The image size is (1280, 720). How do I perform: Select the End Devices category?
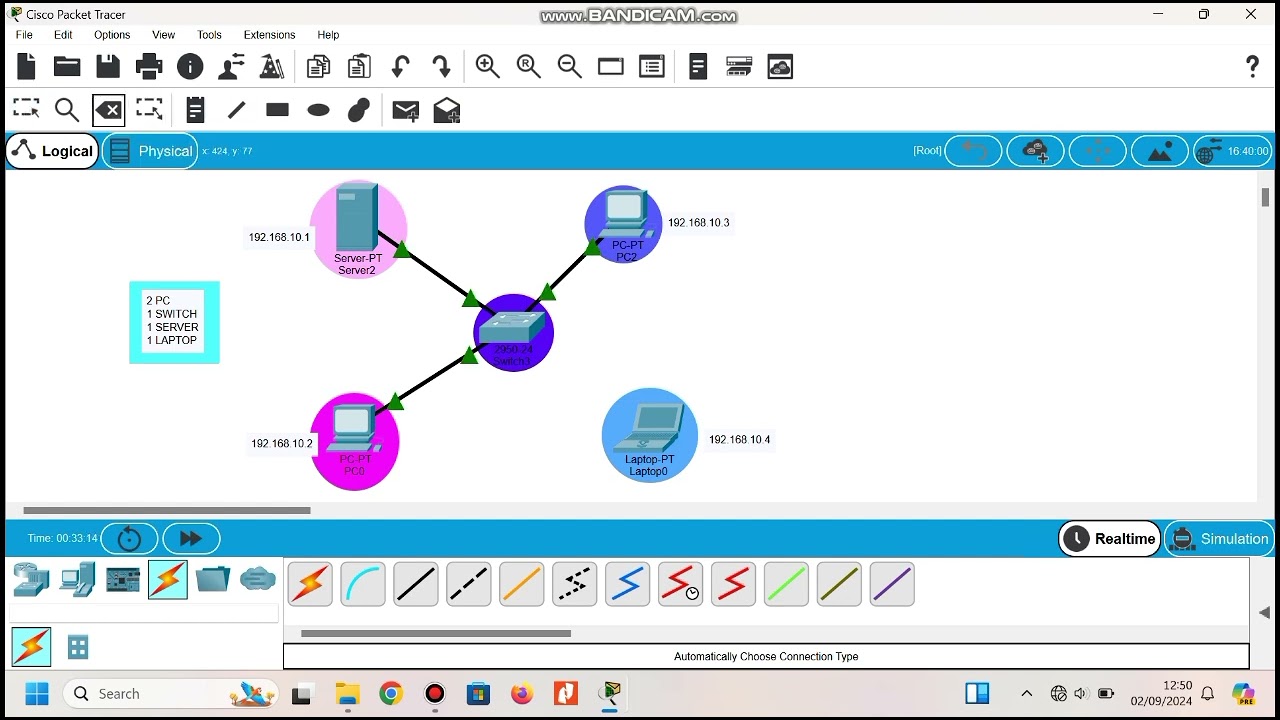pyautogui.click(x=77, y=580)
